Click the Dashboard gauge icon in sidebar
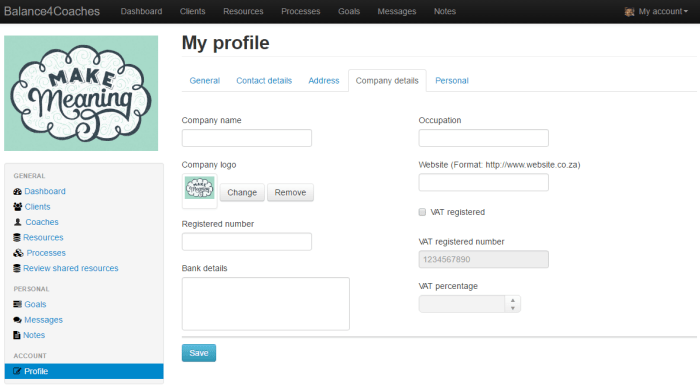Viewport: 700px width, 389px height. point(17,192)
